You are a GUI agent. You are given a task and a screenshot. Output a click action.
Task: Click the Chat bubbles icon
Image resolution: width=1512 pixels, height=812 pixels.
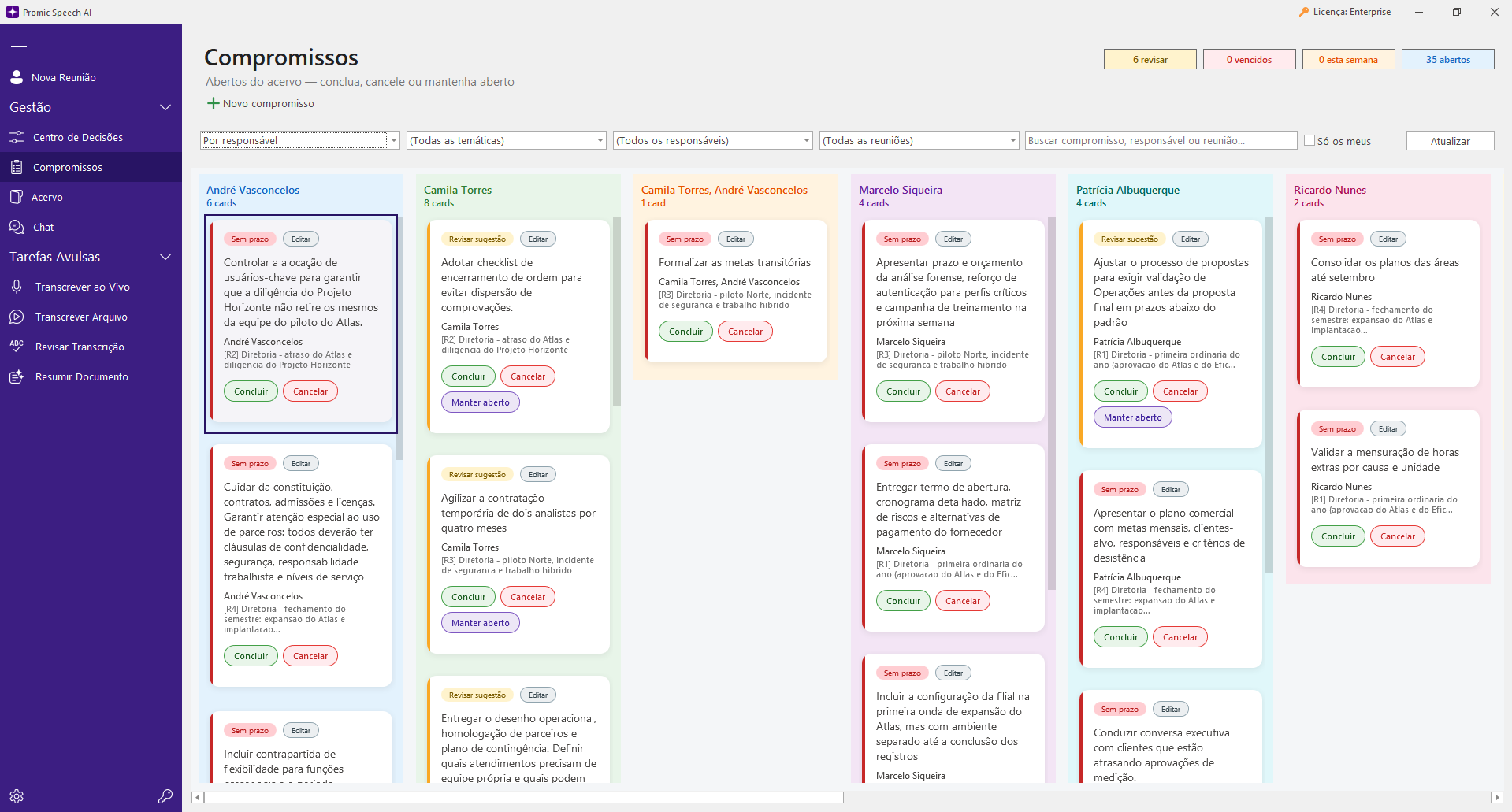(17, 227)
